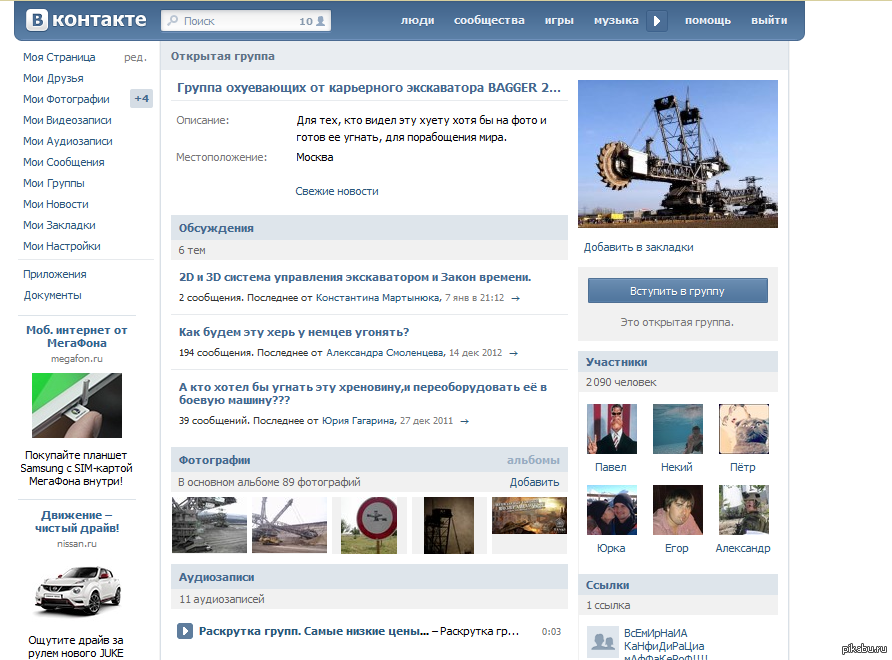Viewport: 892px width, 660px height.
Task: Open the 'альбомы' link in Фотографии
Action: click(532, 460)
